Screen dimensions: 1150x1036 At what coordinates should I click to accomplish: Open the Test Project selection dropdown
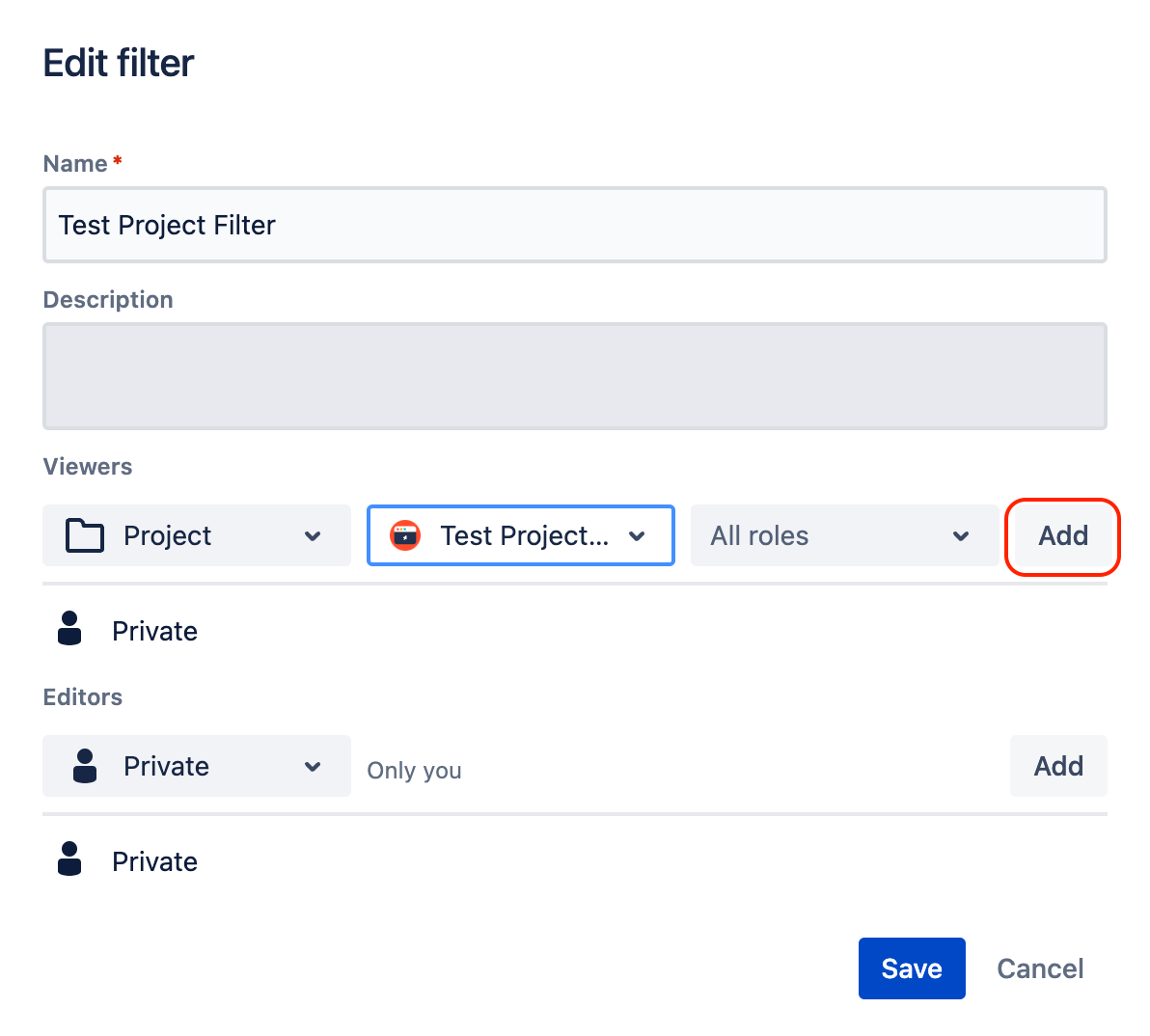point(520,535)
